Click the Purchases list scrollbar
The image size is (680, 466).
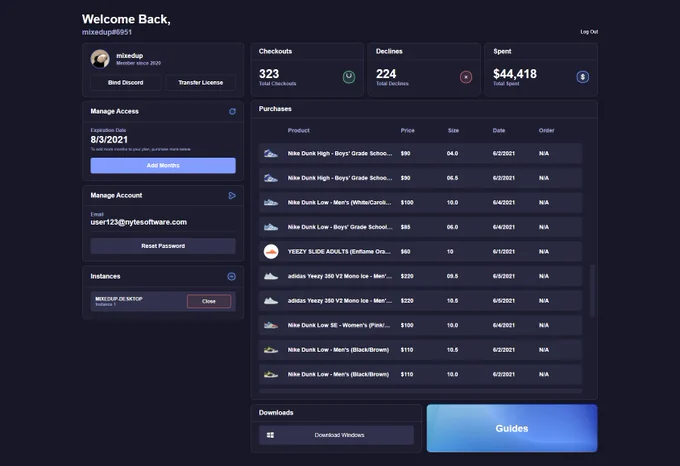click(592, 290)
